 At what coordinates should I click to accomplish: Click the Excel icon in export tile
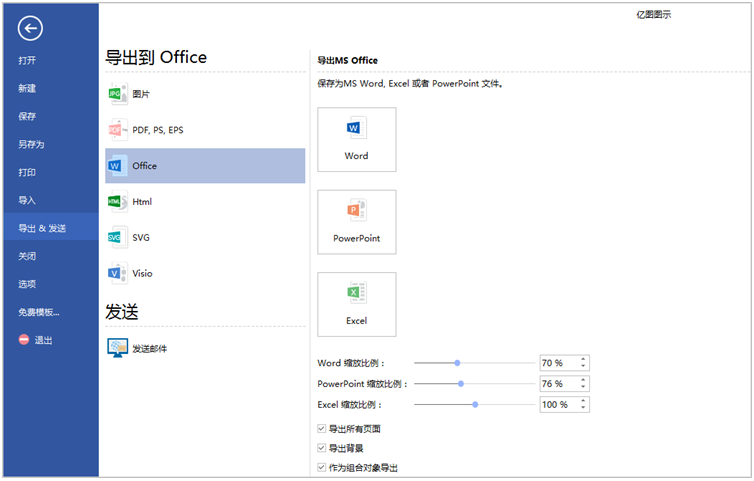pyautogui.click(x=357, y=292)
